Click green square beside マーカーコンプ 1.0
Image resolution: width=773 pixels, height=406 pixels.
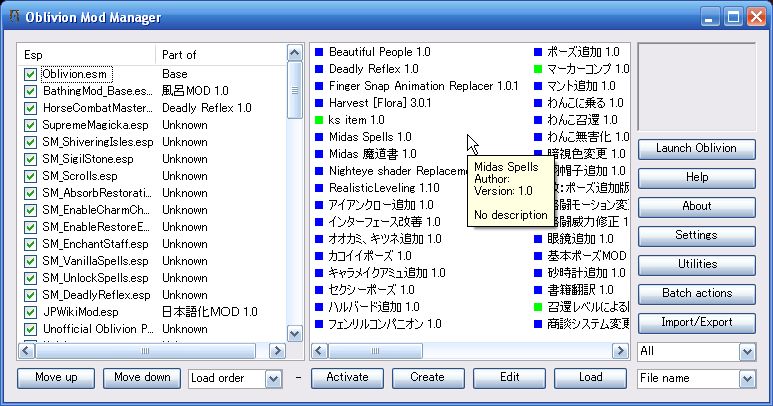[x=538, y=69]
